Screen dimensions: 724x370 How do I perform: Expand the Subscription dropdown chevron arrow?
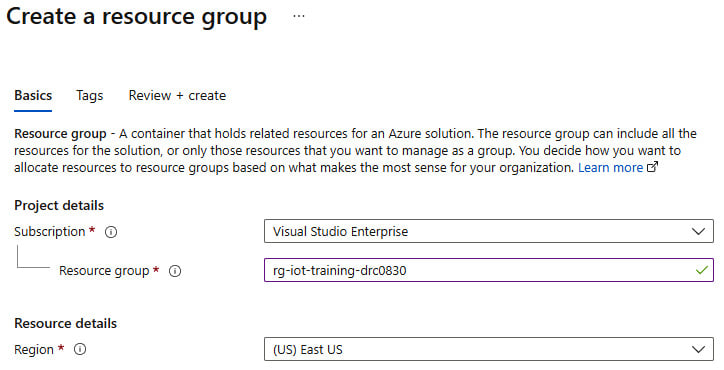coord(698,231)
